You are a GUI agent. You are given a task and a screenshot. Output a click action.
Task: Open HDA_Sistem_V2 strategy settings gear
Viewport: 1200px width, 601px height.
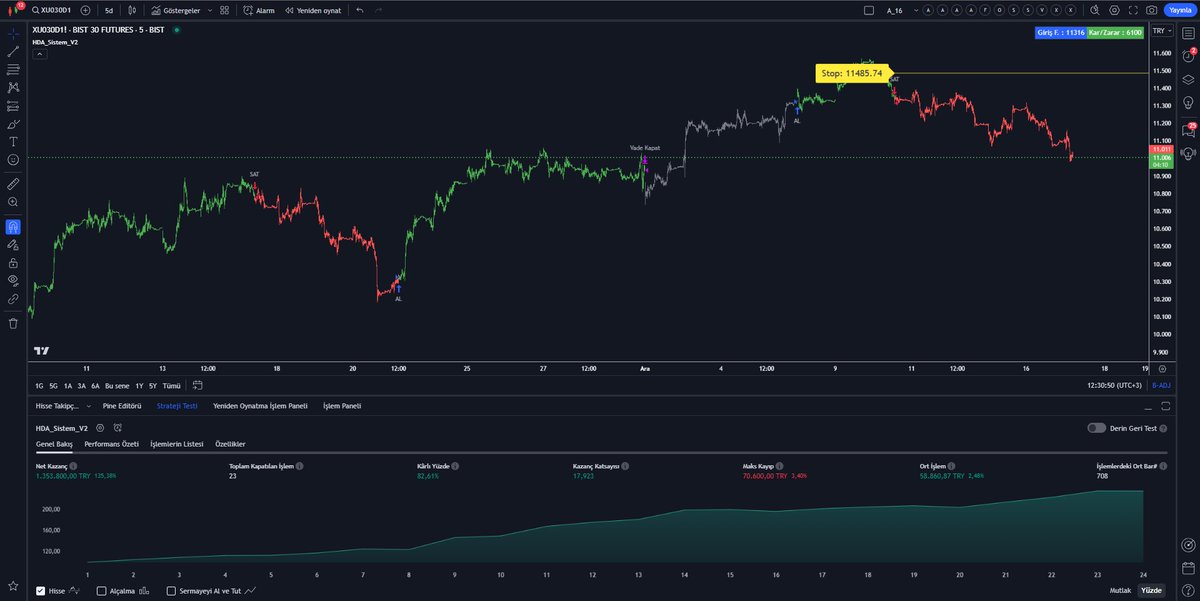pos(100,427)
